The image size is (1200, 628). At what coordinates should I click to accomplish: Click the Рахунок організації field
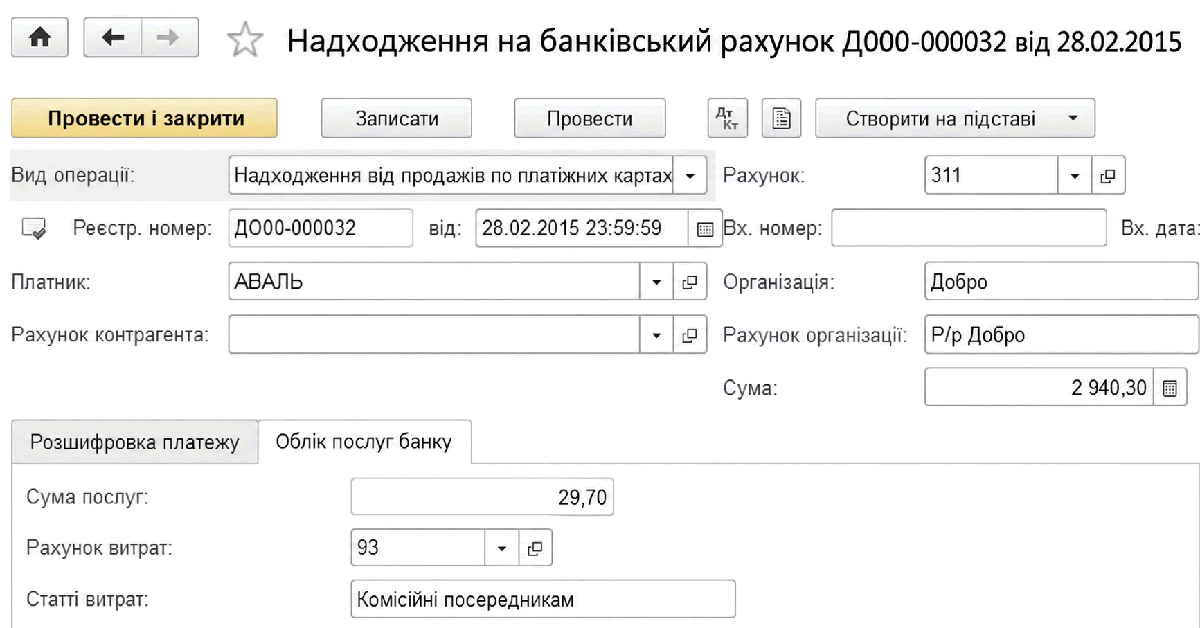coord(1062,335)
